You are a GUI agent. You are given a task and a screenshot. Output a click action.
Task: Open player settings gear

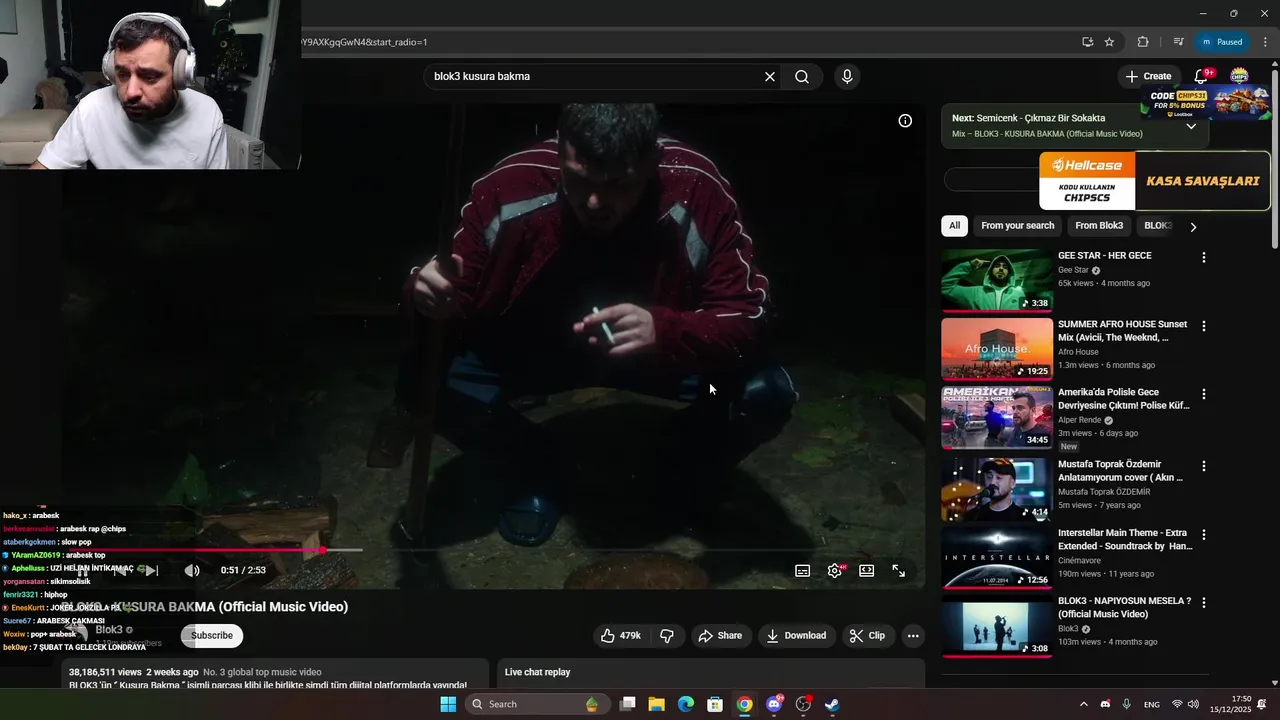pyautogui.click(x=835, y=570)
